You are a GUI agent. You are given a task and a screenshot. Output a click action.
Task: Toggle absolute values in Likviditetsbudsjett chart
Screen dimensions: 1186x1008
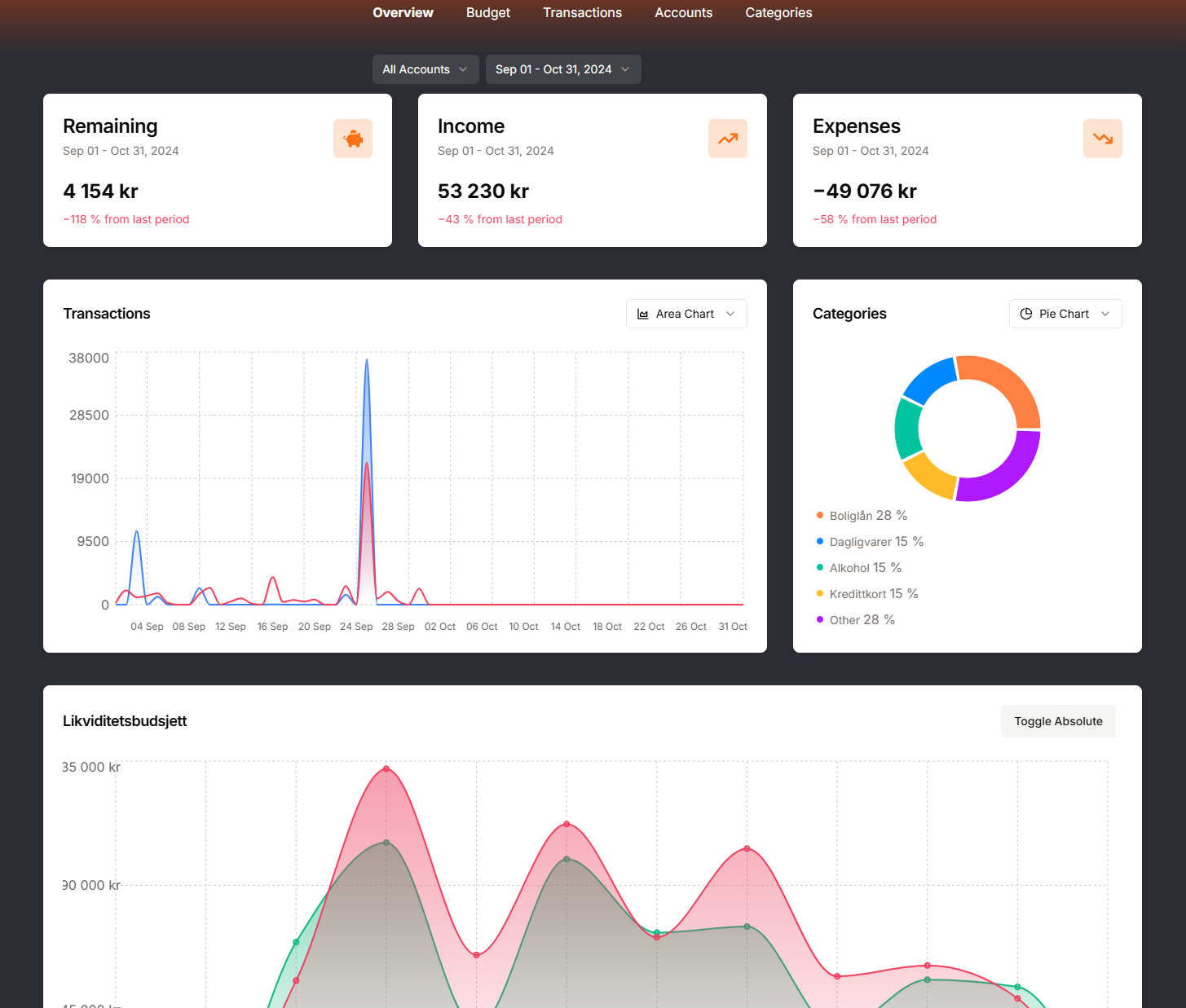(x=1058, y=721)
